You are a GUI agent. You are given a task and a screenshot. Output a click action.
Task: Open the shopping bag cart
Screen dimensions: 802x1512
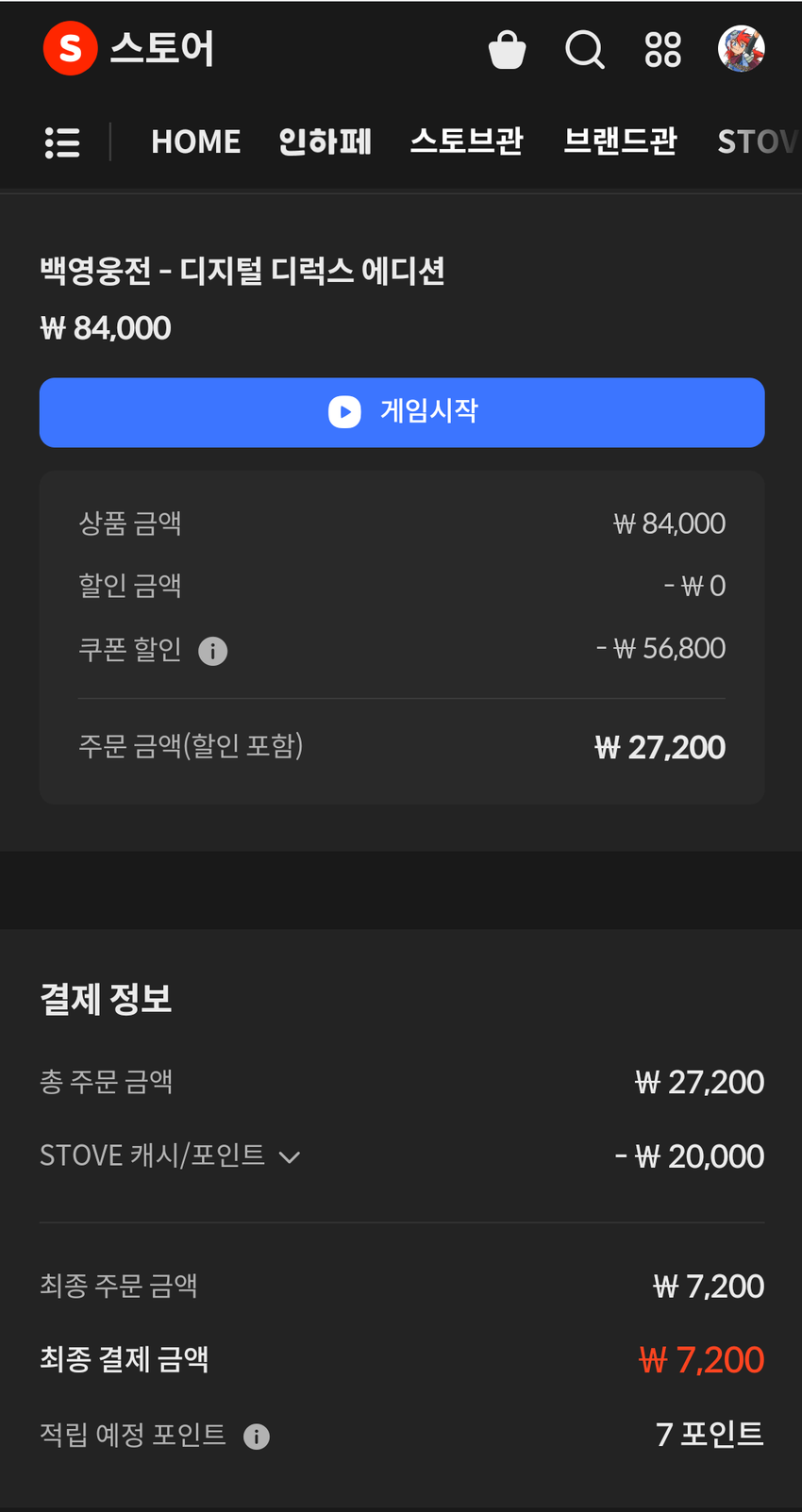click(x=507, y=50)
